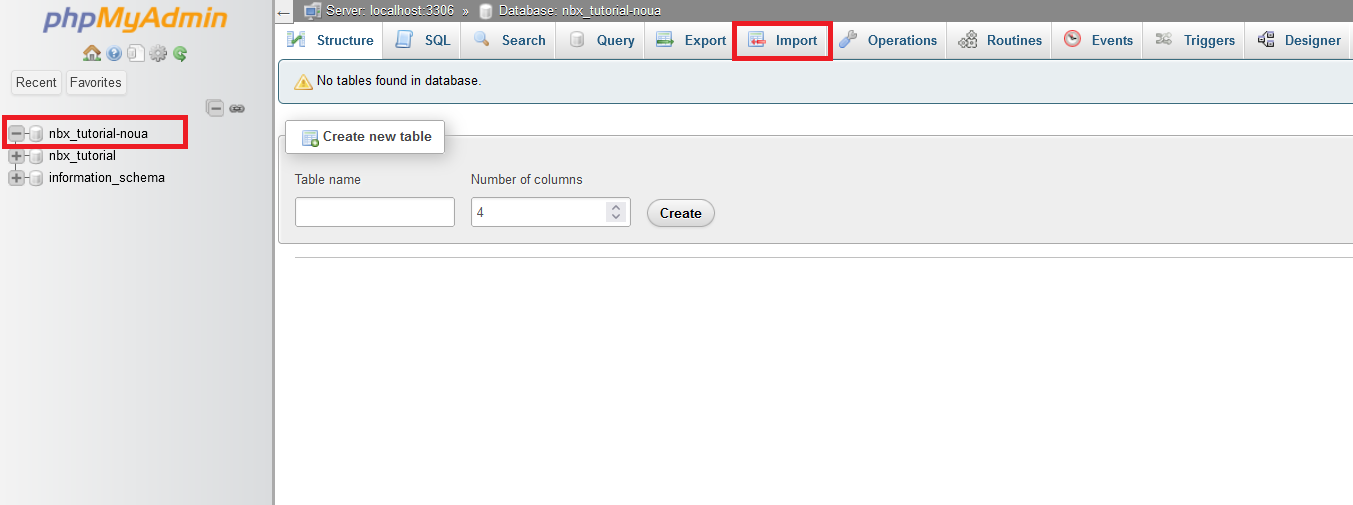
Task: Increase number of columns with stepper up arrow
Action: click(x=616, y=207)
